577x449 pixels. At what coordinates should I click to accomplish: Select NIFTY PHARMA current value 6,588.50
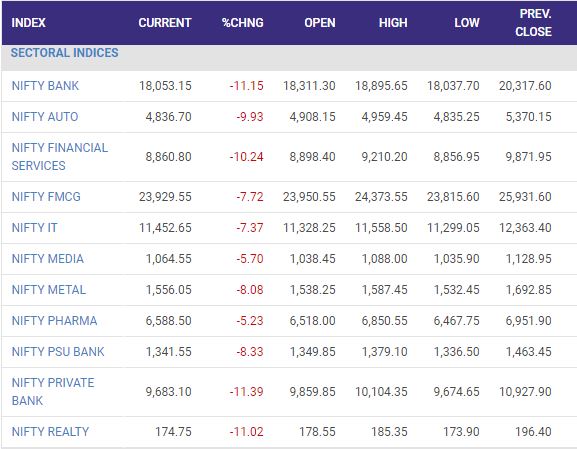click(x=169, y=321)
